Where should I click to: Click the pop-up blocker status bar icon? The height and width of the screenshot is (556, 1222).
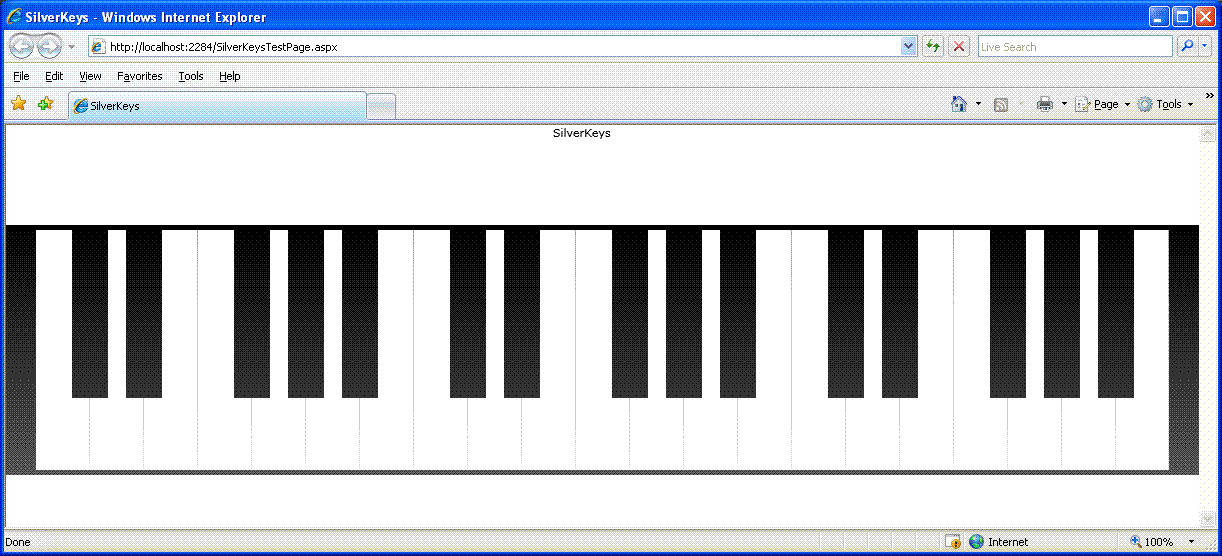click(953, 542)
